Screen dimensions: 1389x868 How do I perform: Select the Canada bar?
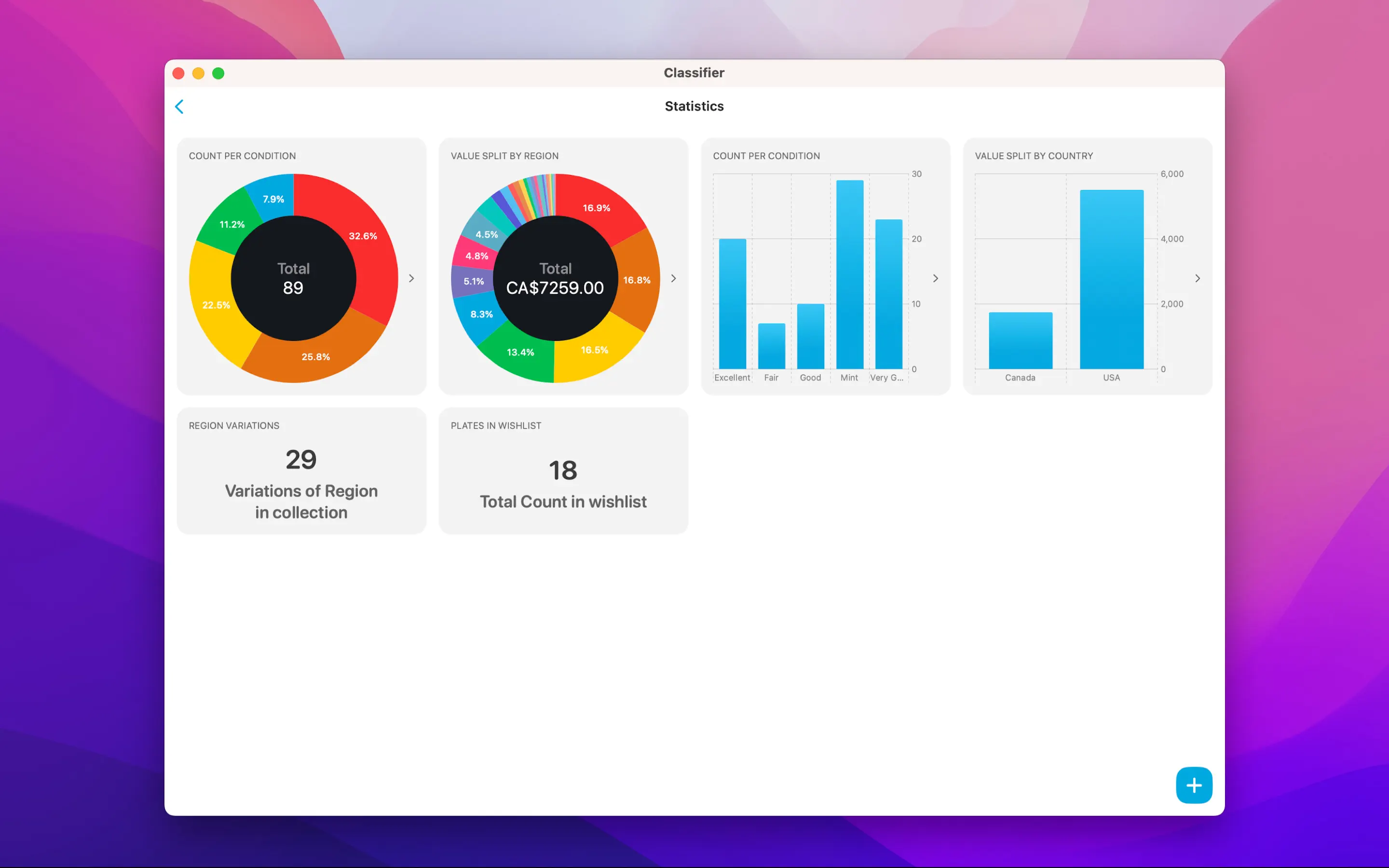pos(1020,341)
